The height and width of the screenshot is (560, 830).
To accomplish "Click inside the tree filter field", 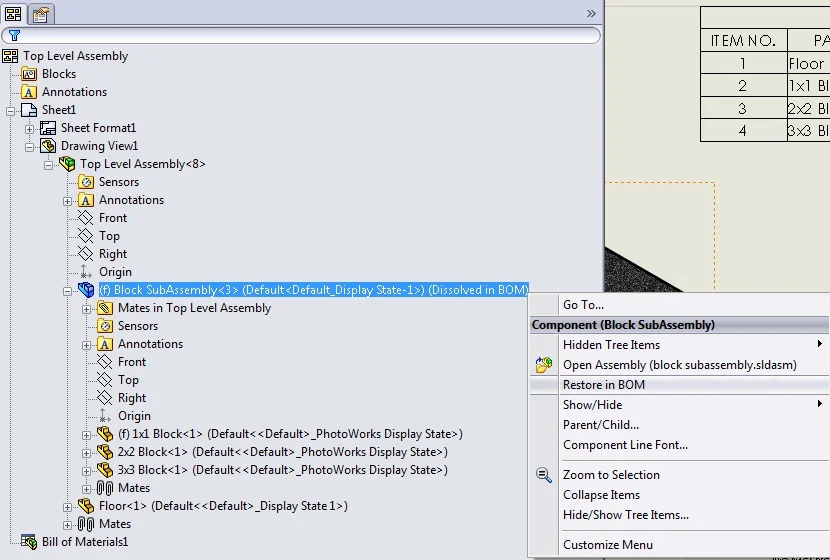I will 302,35.
